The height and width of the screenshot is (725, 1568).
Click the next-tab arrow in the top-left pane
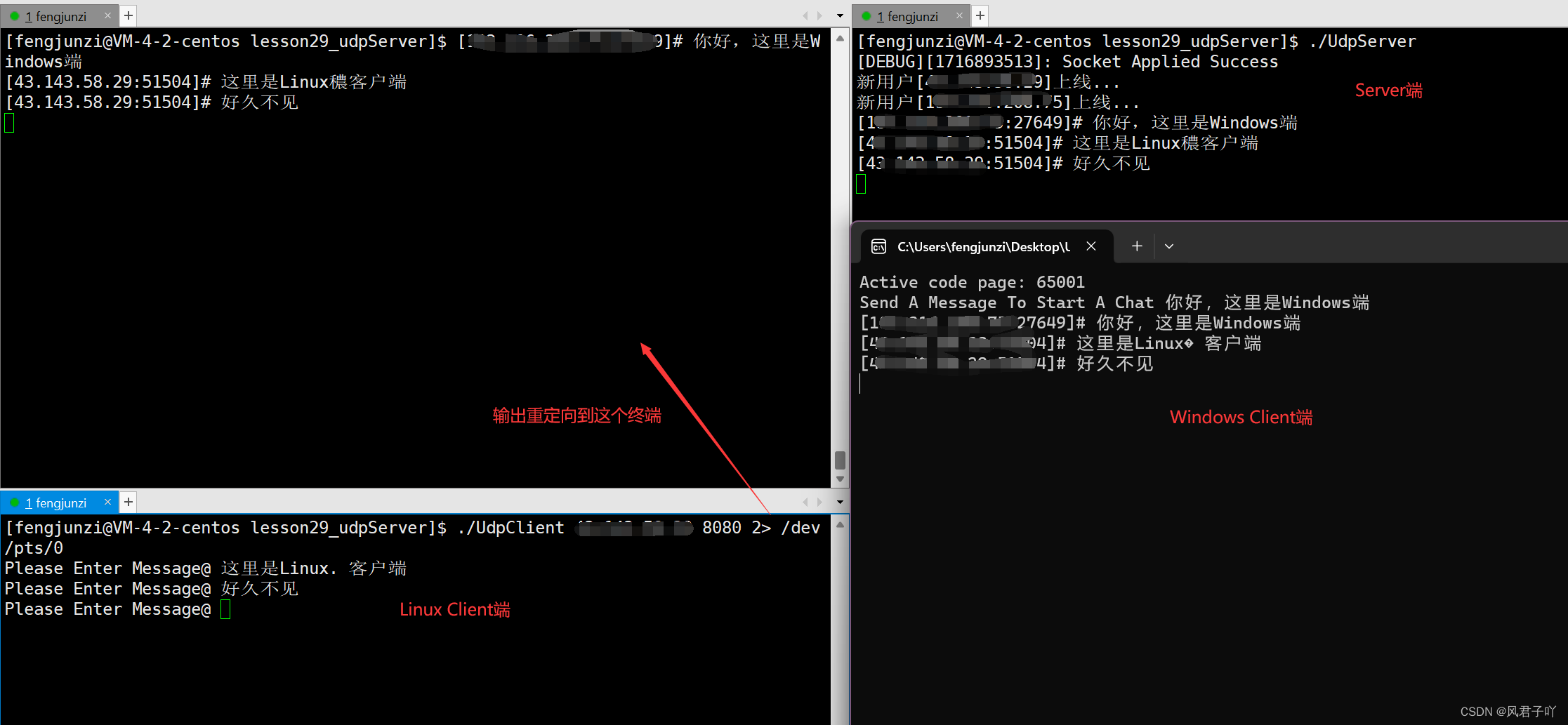click(x=819, y=15)
